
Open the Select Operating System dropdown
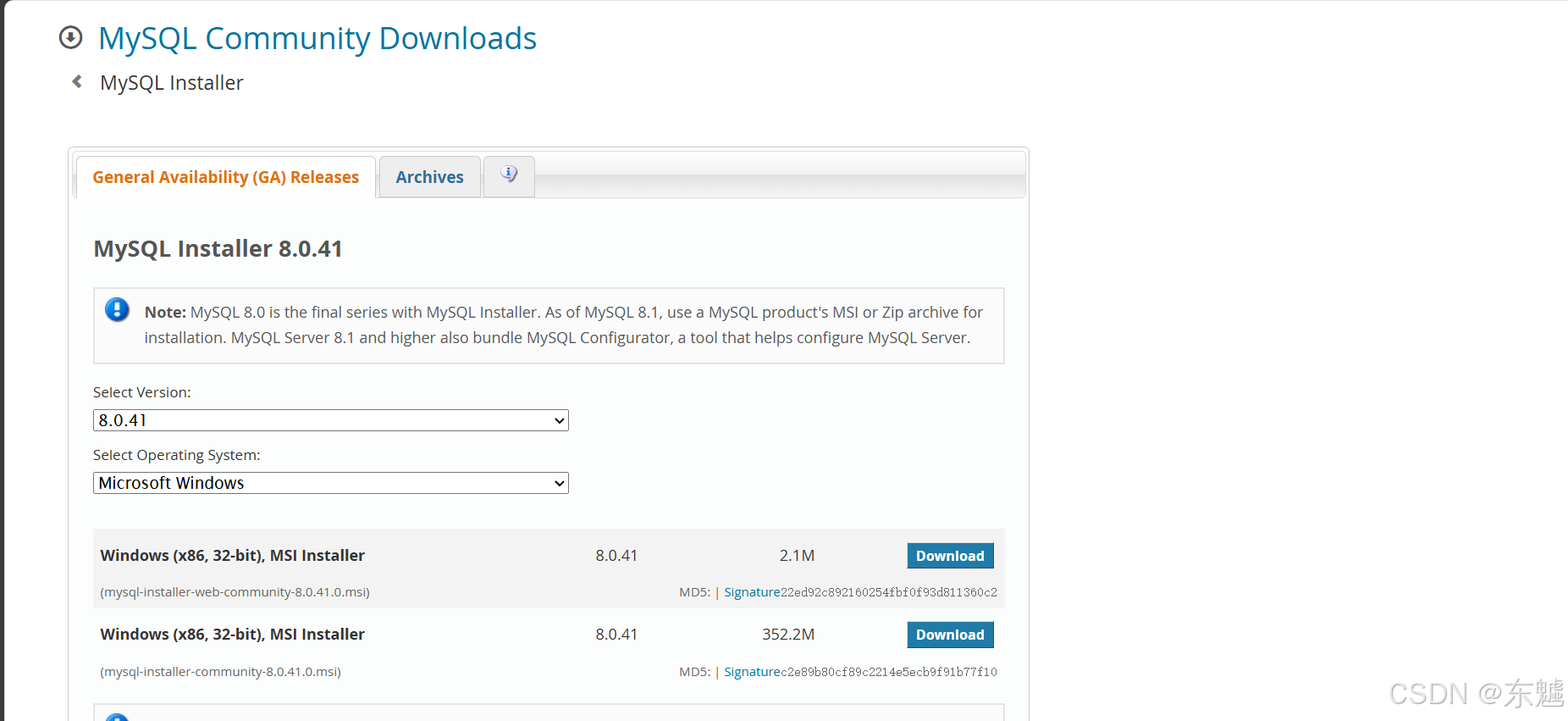click(x=331, y=483)
